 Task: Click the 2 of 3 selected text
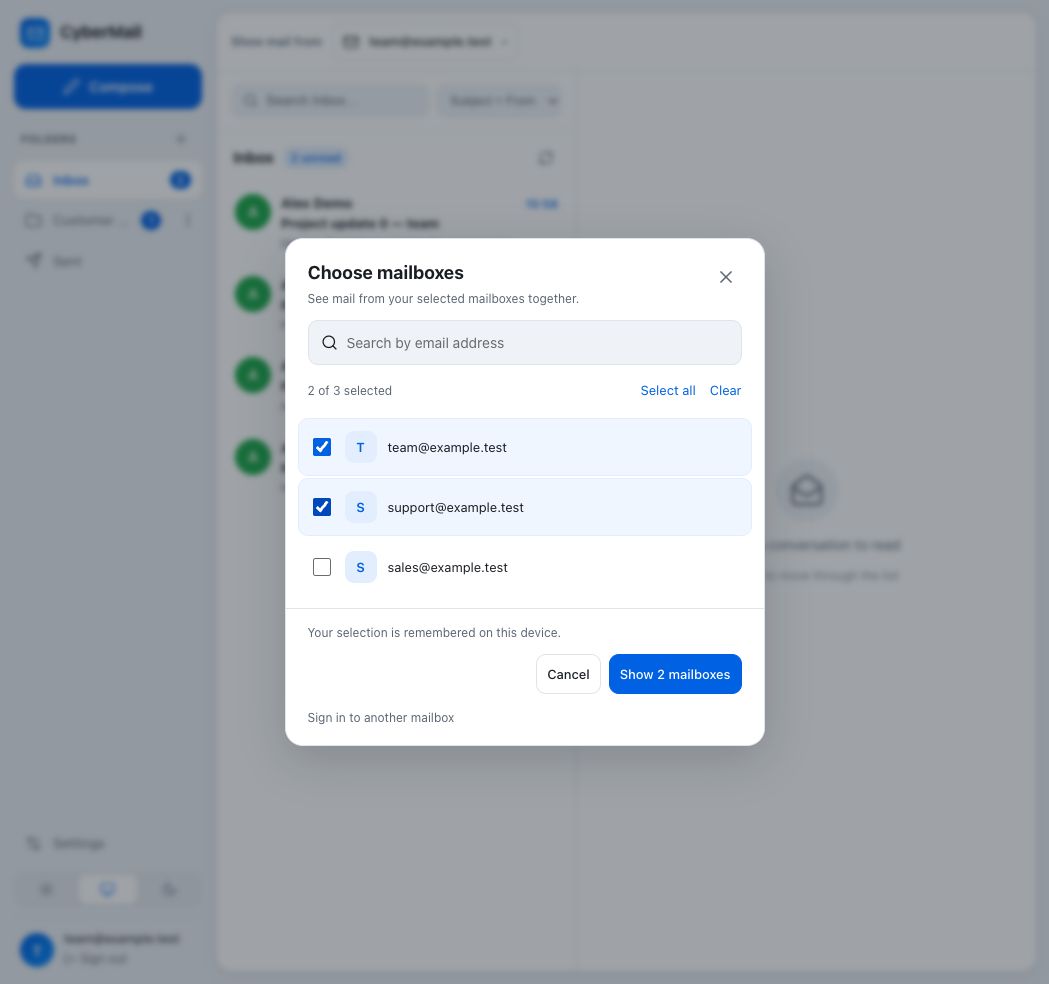(x=350, y=391)
